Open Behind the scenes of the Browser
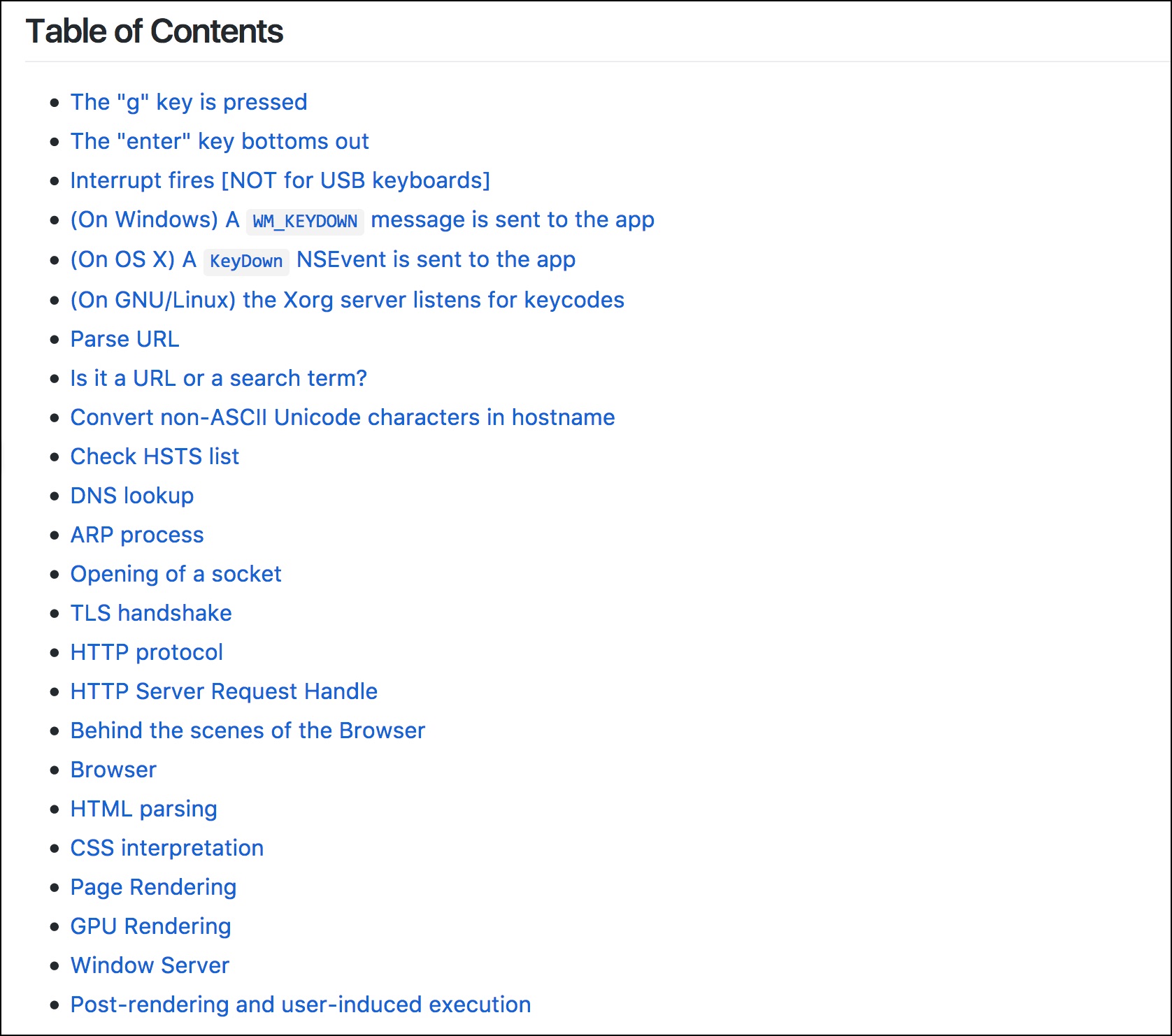The width and height of the screenshot is (1172, 1036). click(248, 731)
